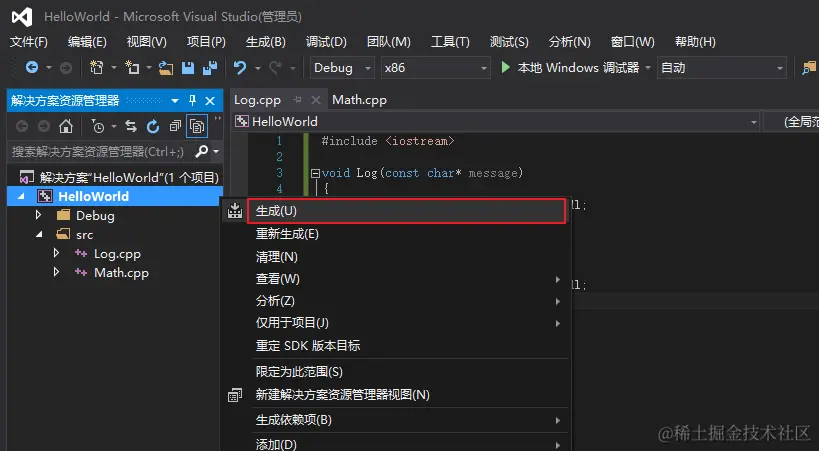Click the Solution Explorer search input field
Image resolution: width=819 pixels, height=451 pixels.
[x=100, y=152]
